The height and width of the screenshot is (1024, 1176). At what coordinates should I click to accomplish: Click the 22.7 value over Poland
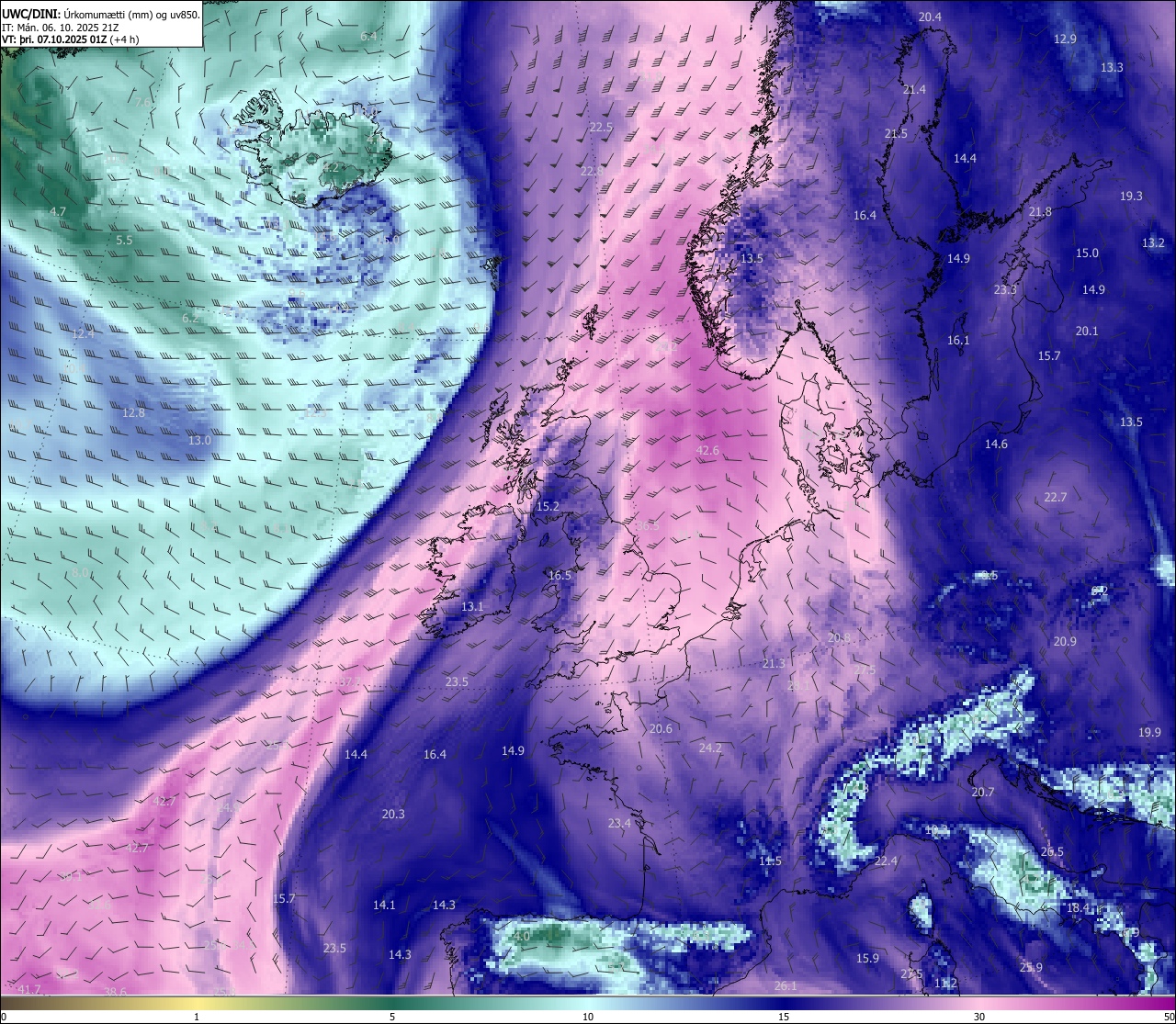coord(1056,497)
